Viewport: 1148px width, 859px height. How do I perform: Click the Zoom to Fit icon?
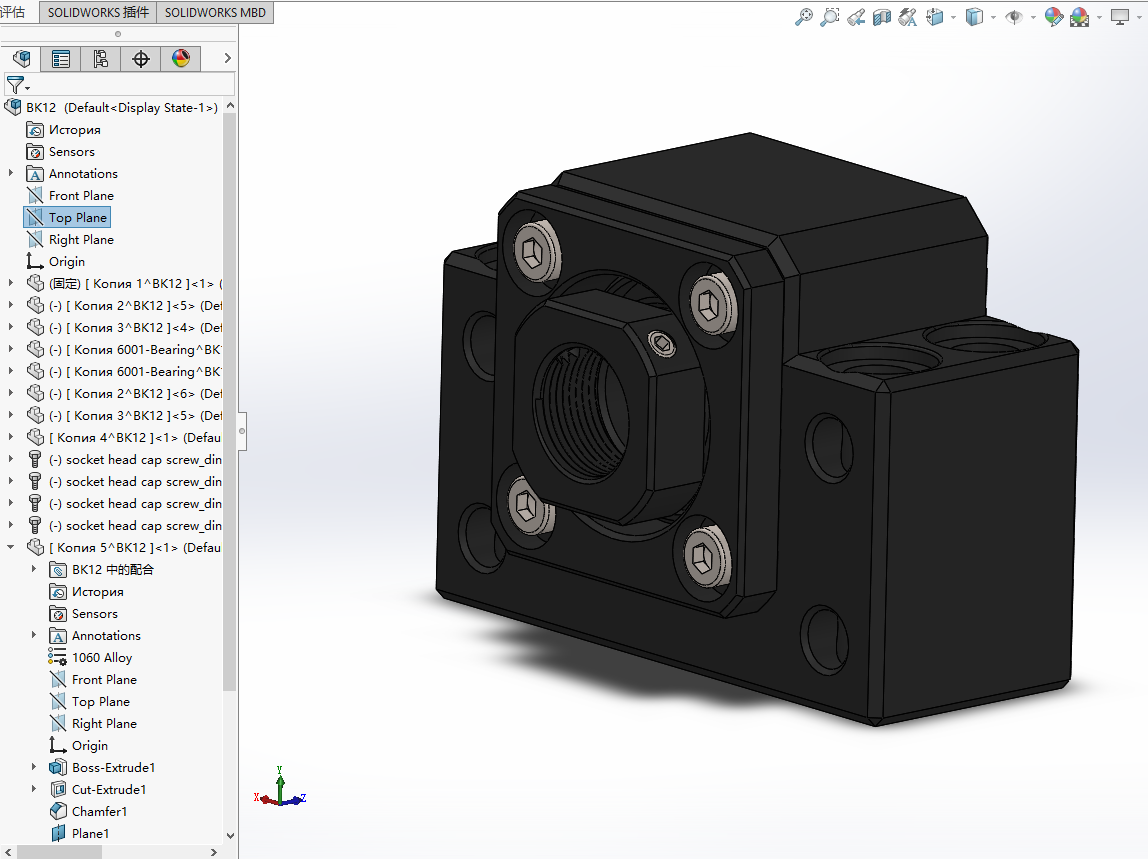coord(803,17)
